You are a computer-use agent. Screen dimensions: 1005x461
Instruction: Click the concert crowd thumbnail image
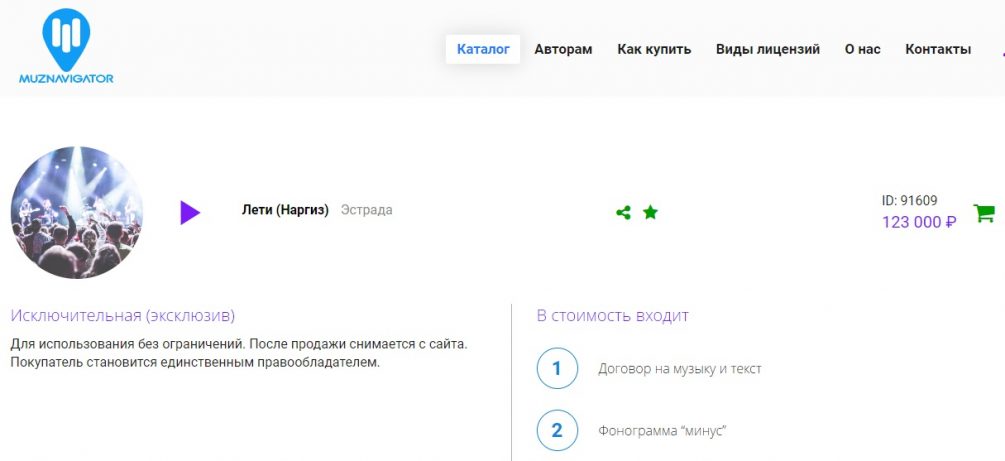click(77, 212)
